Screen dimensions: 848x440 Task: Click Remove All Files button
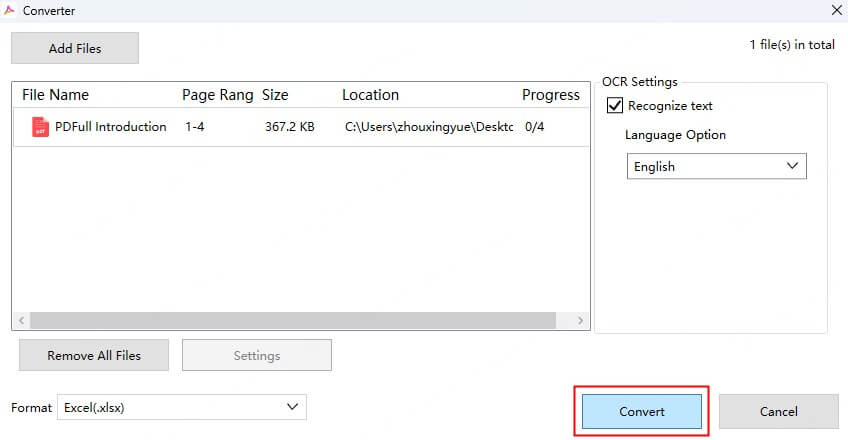coord(94,355)
